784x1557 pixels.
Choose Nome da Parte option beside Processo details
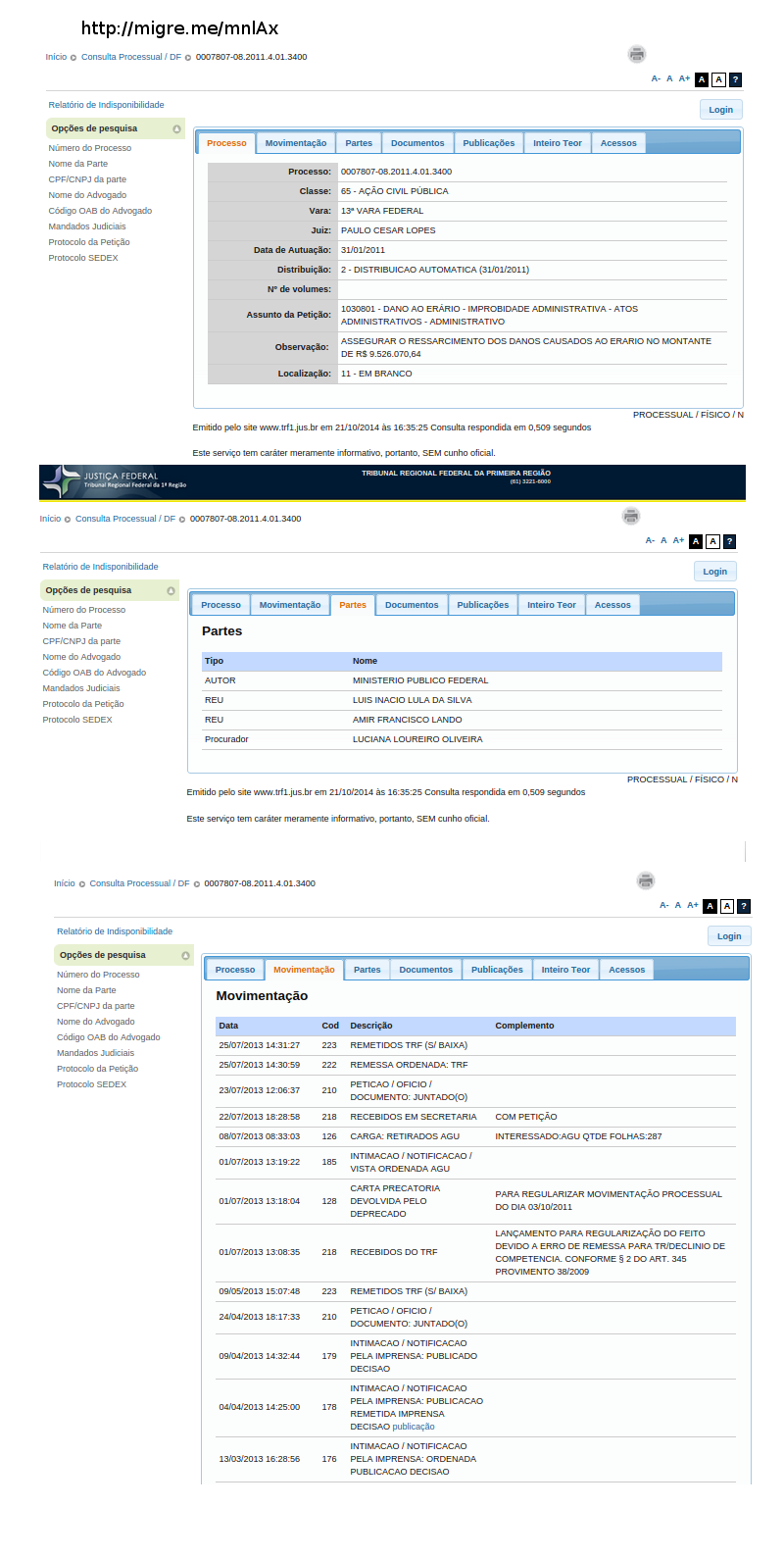(78, 164)
